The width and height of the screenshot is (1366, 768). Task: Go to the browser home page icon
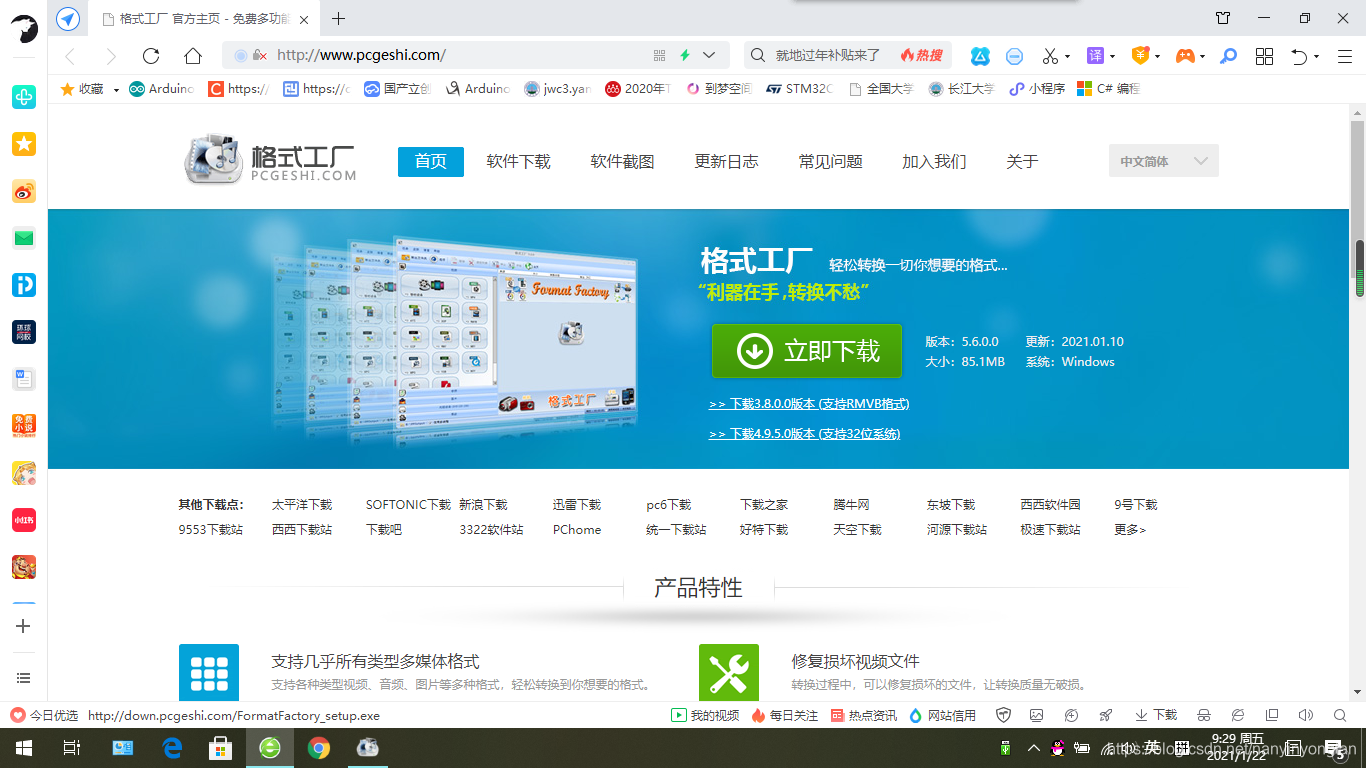pyautogui.click(x=193, y=56)
